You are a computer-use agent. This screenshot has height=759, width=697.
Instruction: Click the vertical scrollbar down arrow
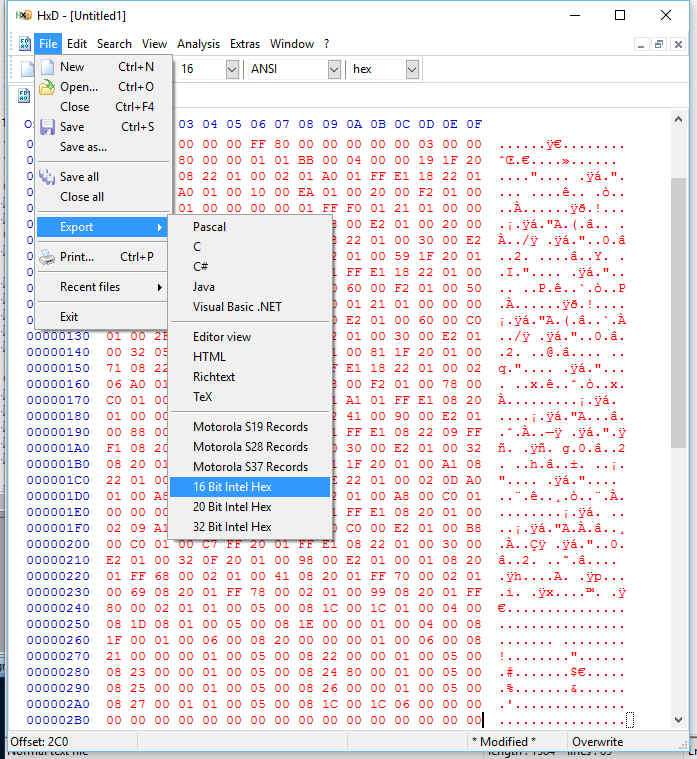(679, 719)
